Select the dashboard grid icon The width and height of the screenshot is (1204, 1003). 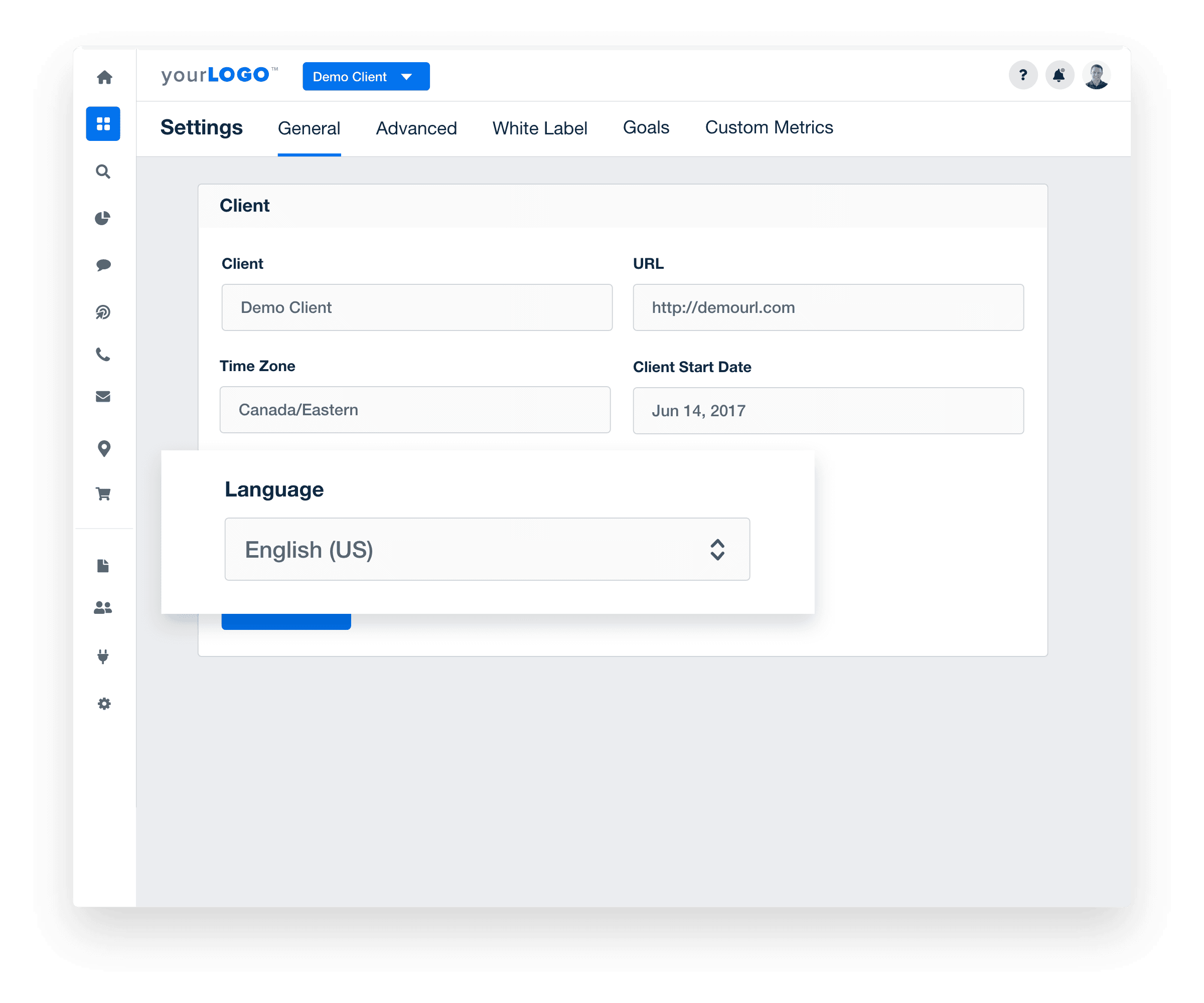click(x=104, y=123)
